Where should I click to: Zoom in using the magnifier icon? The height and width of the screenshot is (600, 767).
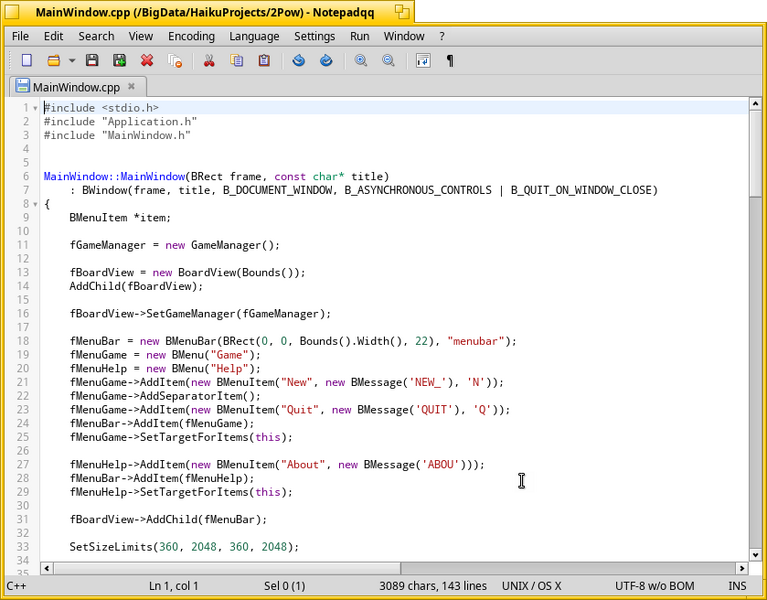[361, 61]
